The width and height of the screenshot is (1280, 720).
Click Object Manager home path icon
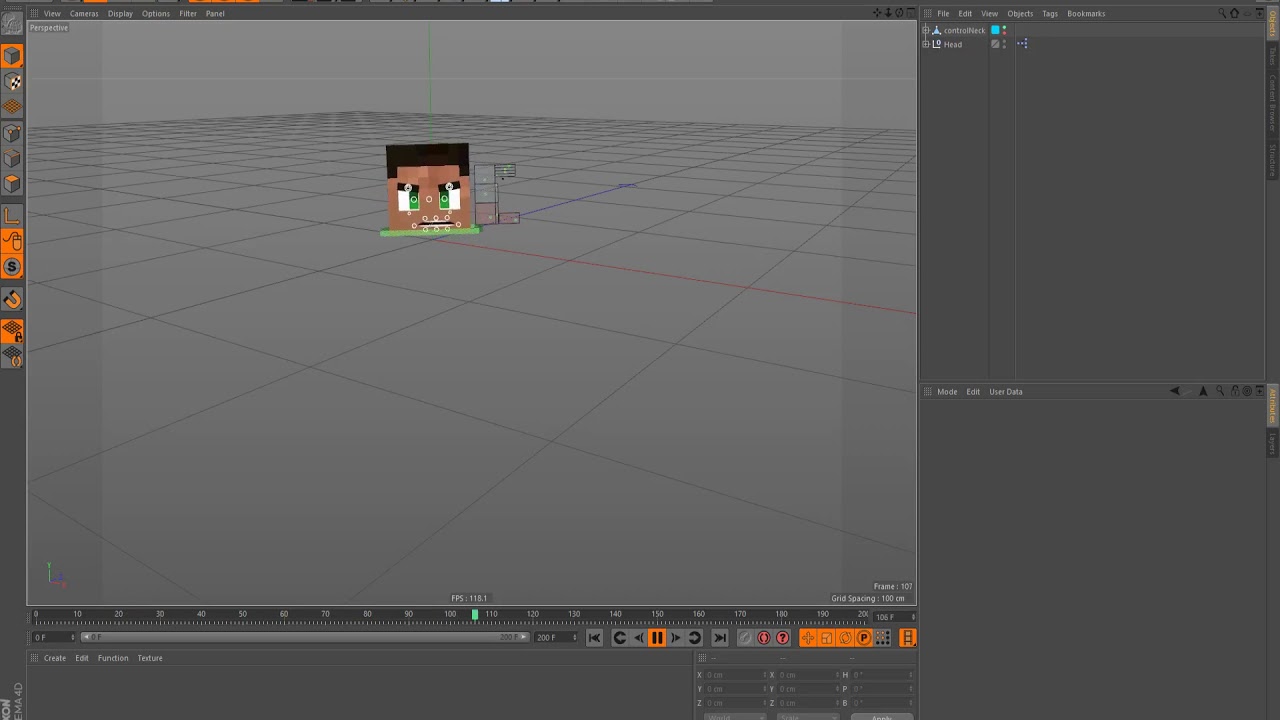coord(1234,13)
